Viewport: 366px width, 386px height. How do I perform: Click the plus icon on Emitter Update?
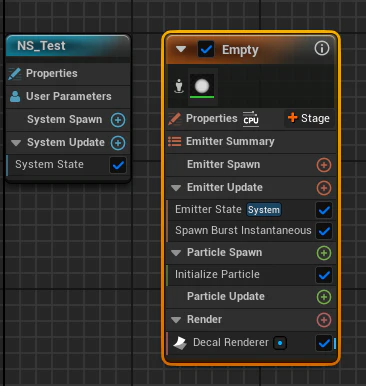[x=324, y=188]
